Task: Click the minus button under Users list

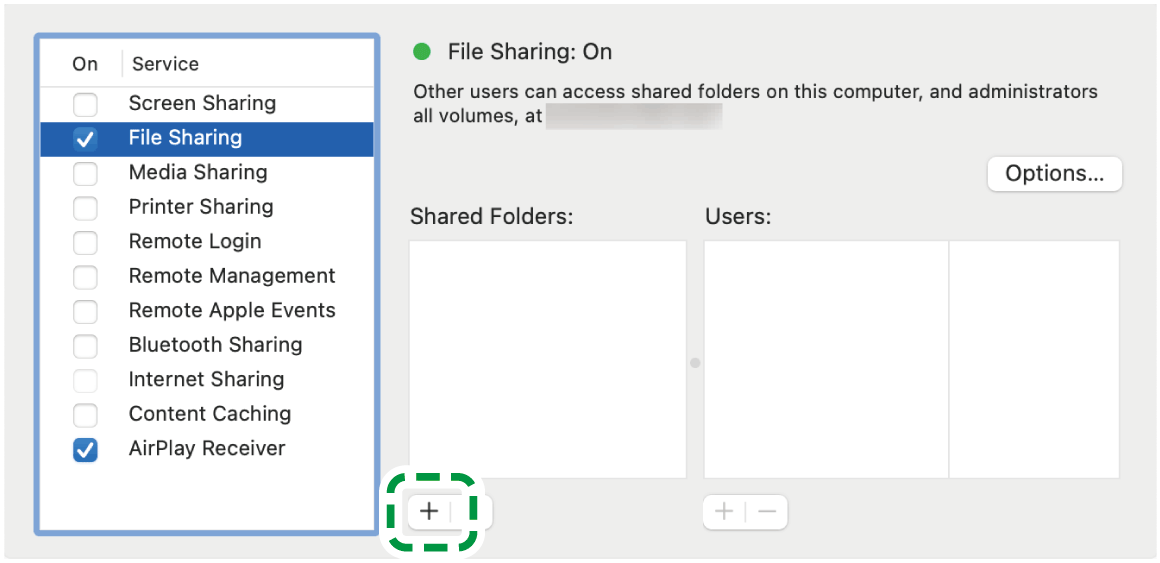Action: [x=767, y=512]
